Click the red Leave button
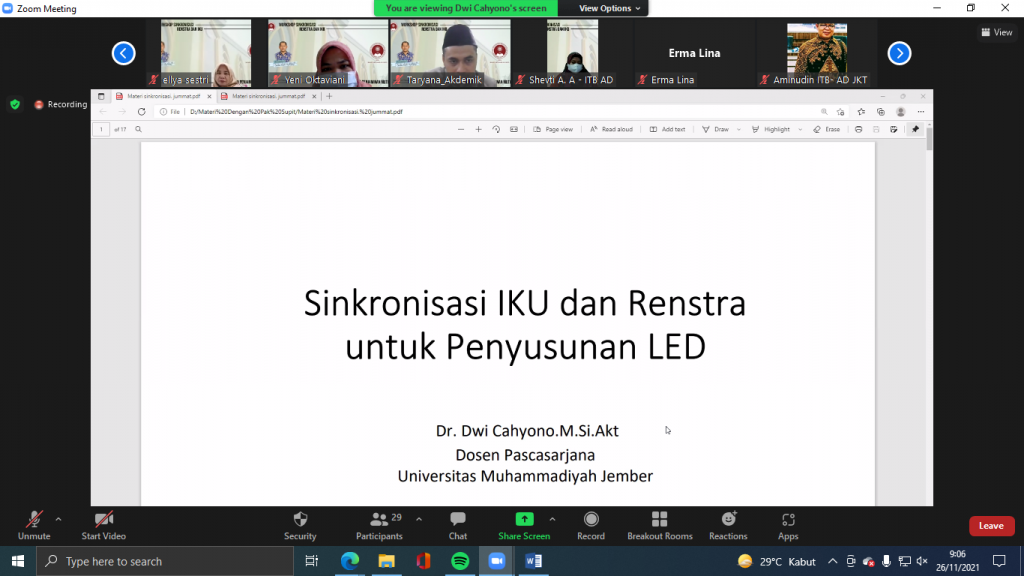 click(x=991, y=526)
